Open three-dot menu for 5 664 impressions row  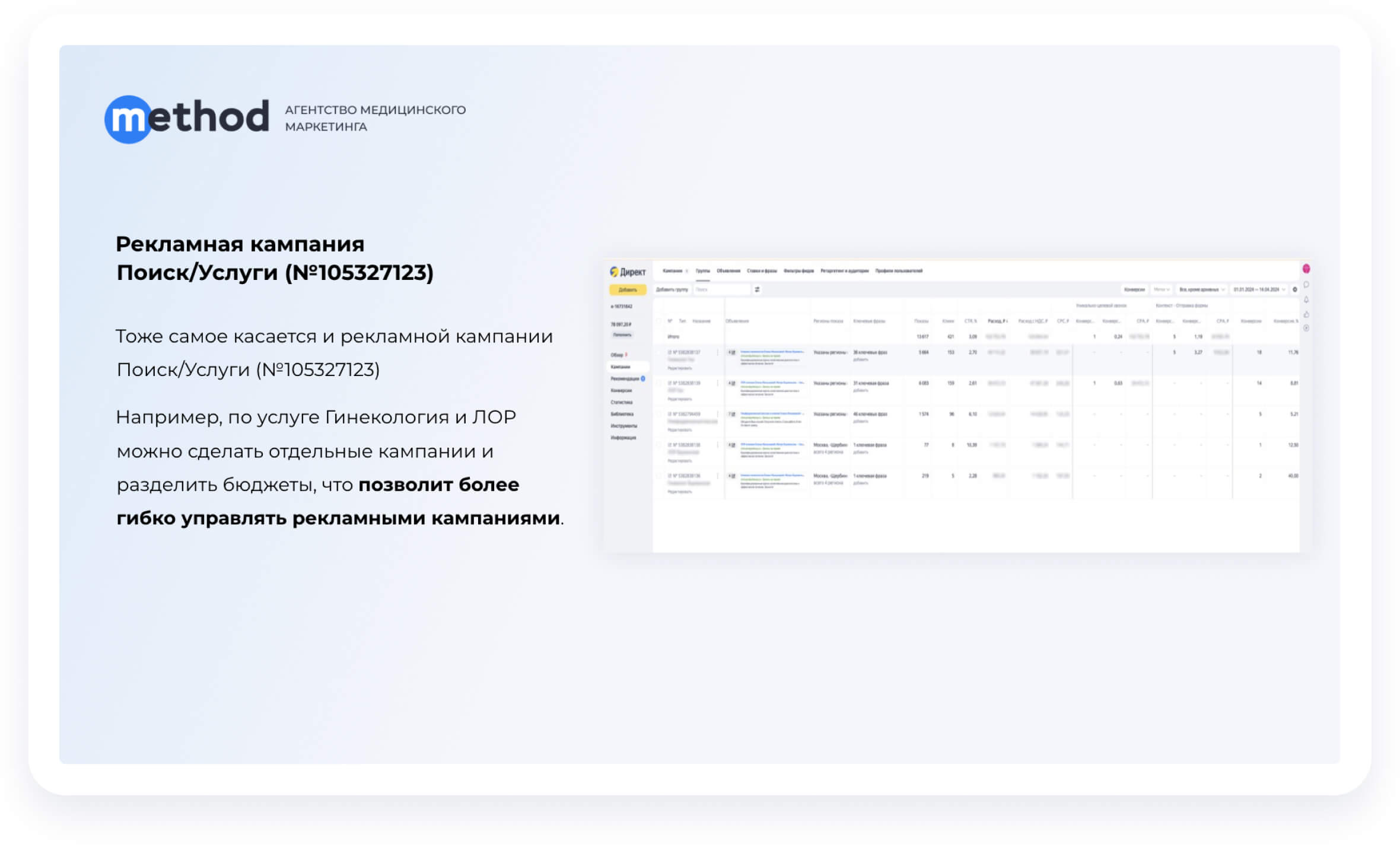[717, 352]
